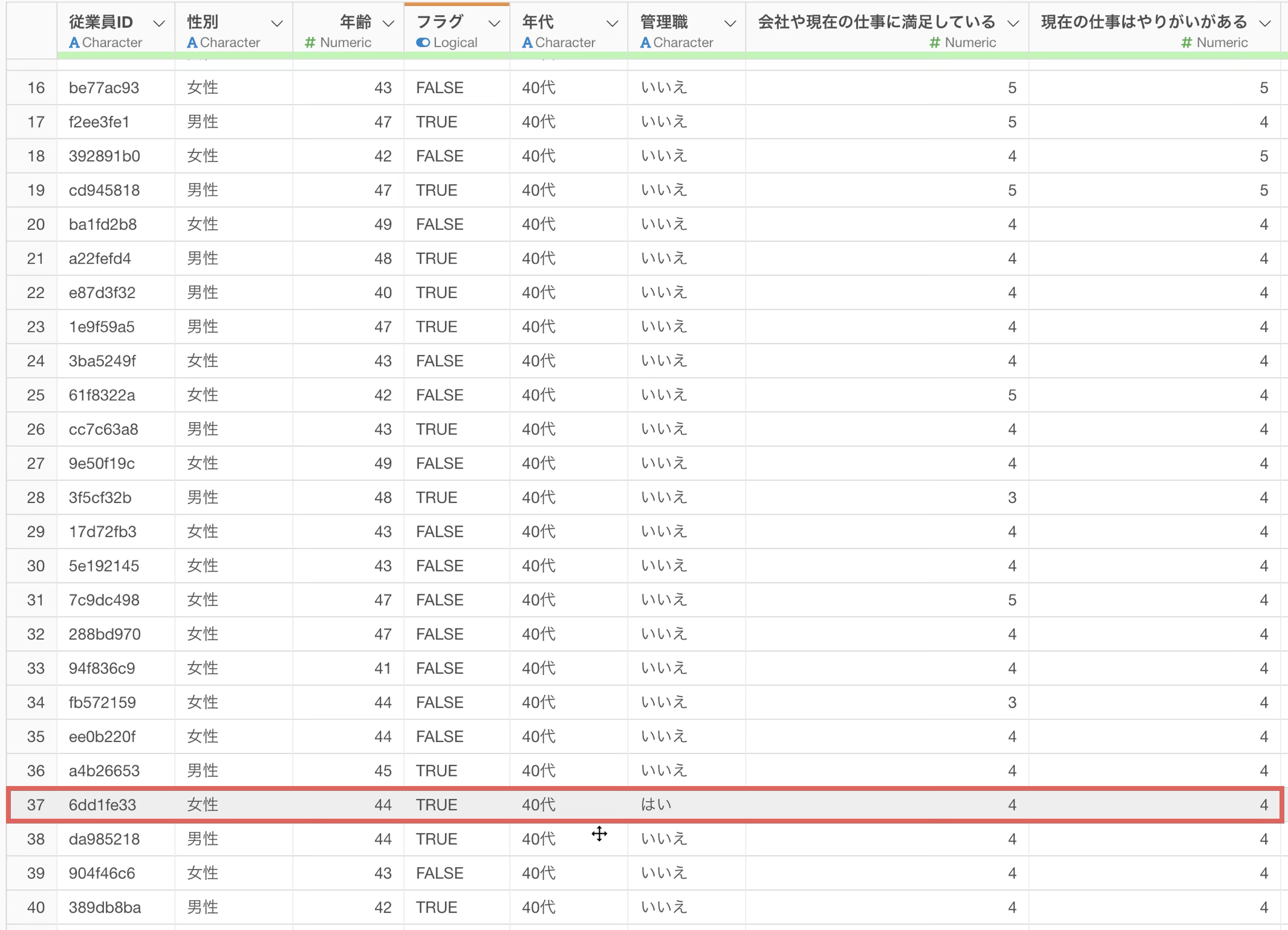Select the 会社や現在の仕事に満足している column header
Screen dimensions: 1288x930
(x=876, y=22)
